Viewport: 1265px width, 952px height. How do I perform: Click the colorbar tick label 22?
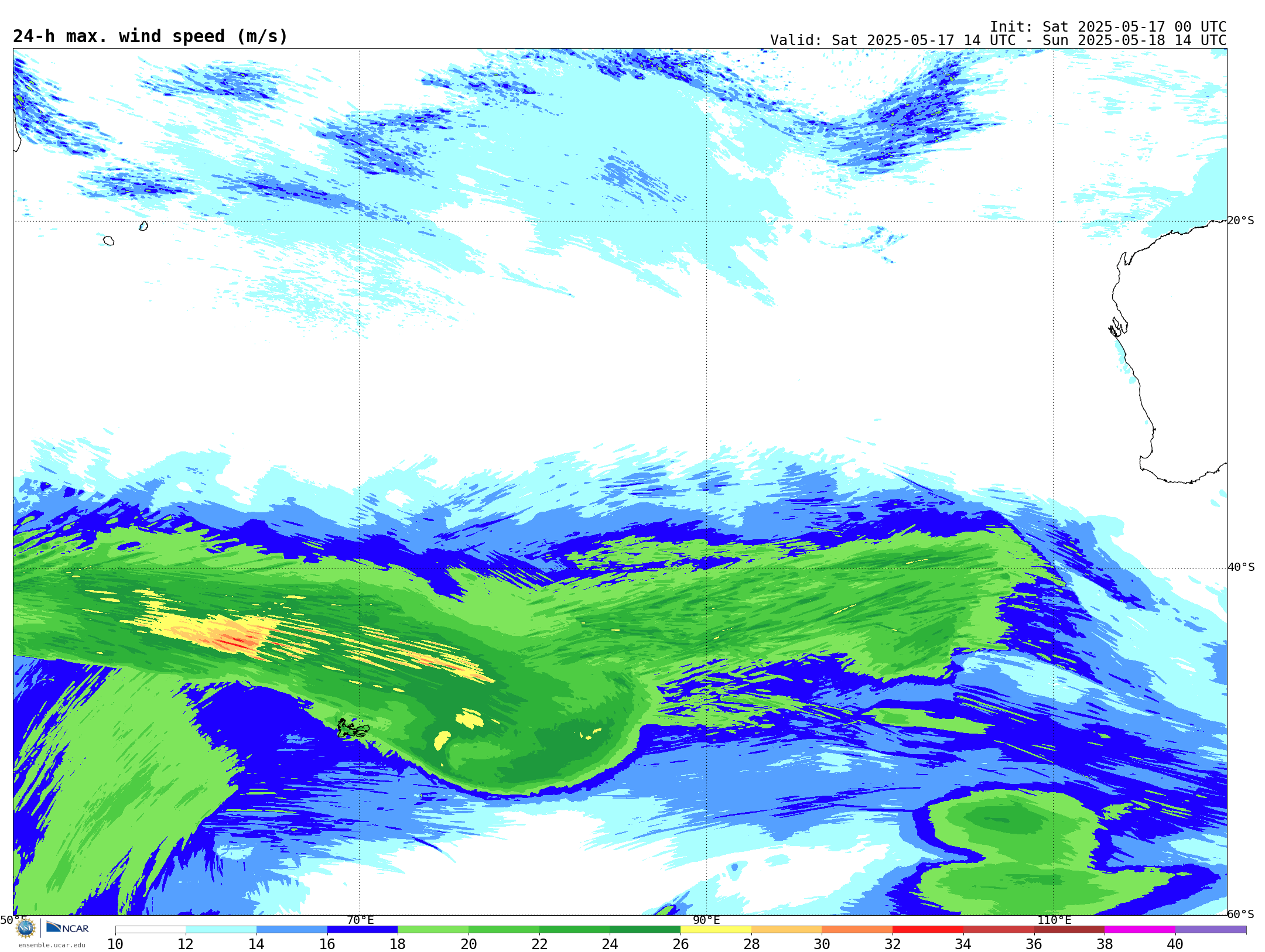(539, 944)
